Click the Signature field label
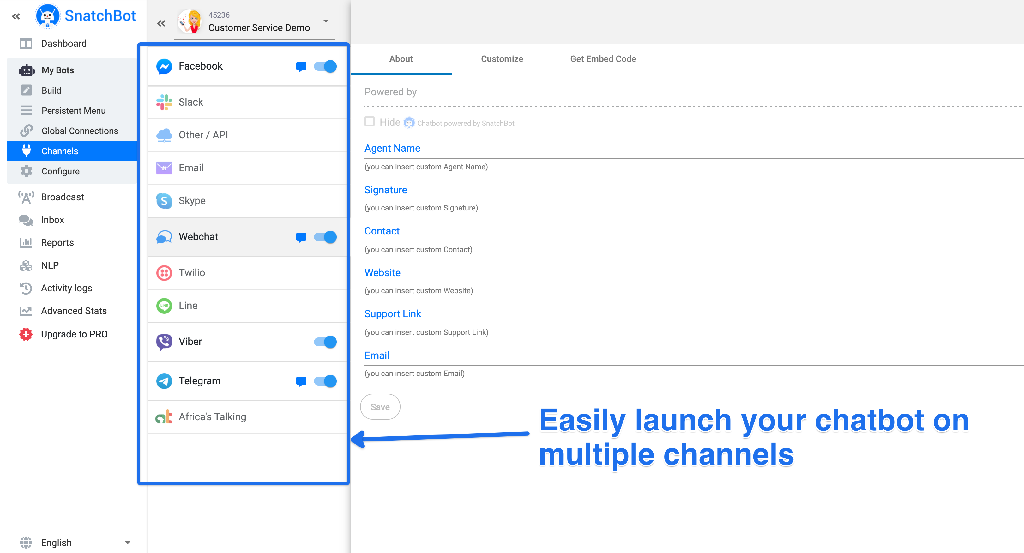The image size is (1024, 553). (x=386, y=190)
